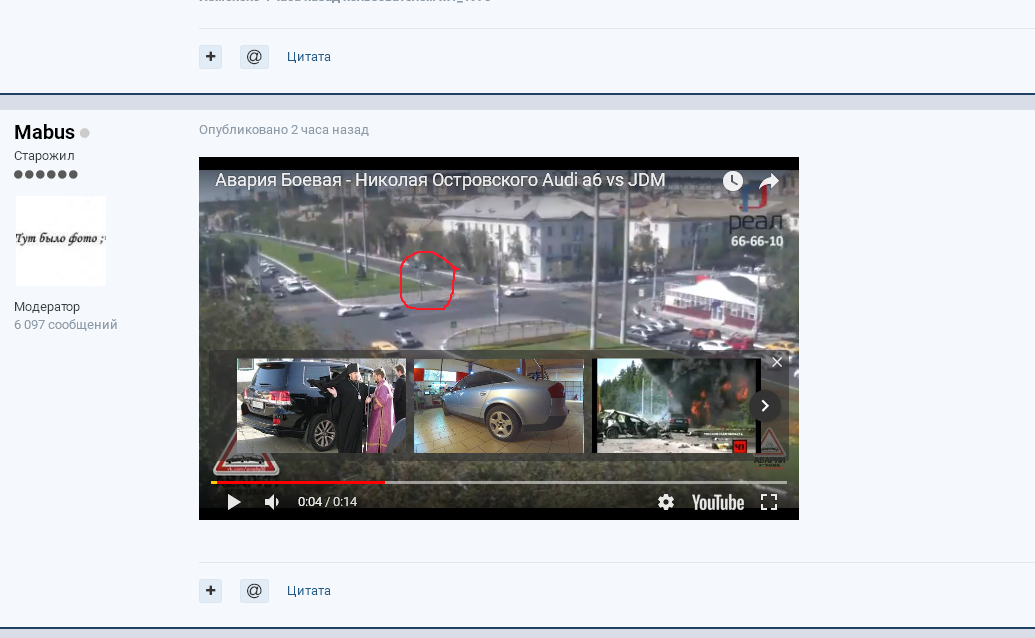Click the Share arrow icon on video
This screenshot has height=638, width=1035.
(x=769, y=181)
